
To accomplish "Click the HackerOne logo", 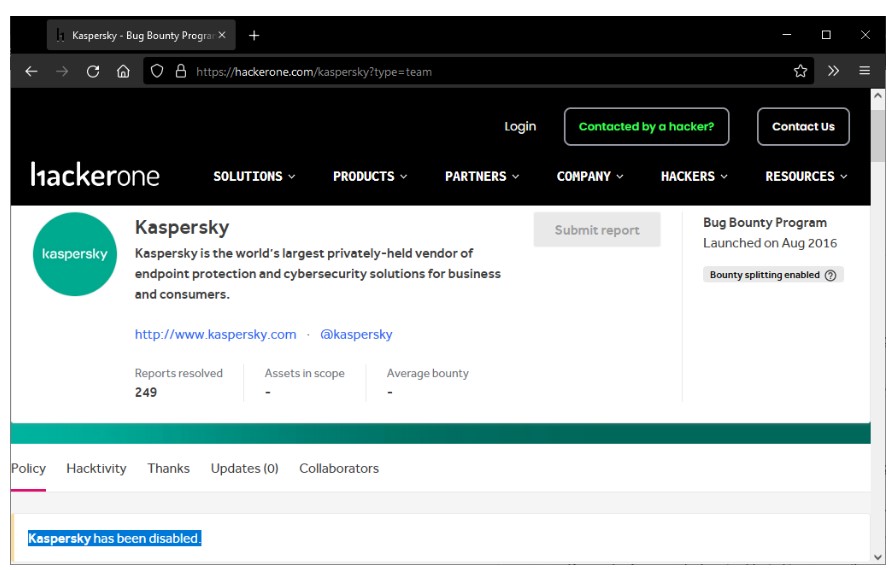I will [95, 175].
